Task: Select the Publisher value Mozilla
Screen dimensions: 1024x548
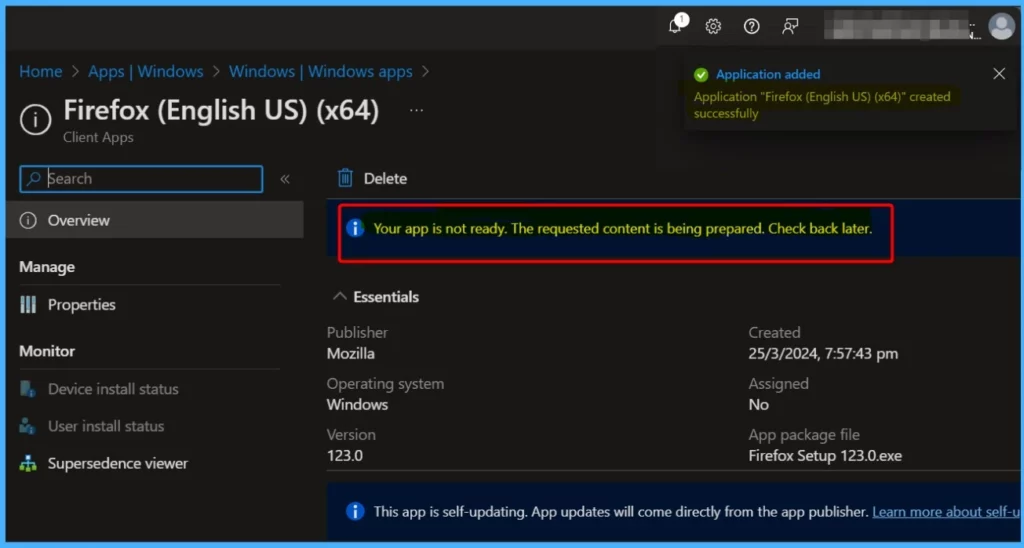Action: (351, 354)
